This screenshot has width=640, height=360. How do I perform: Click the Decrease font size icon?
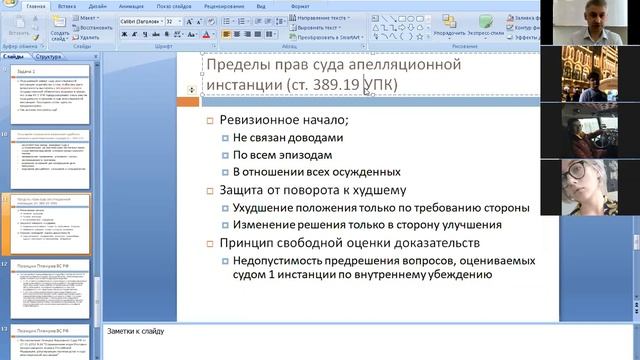(x=199, y=22)
